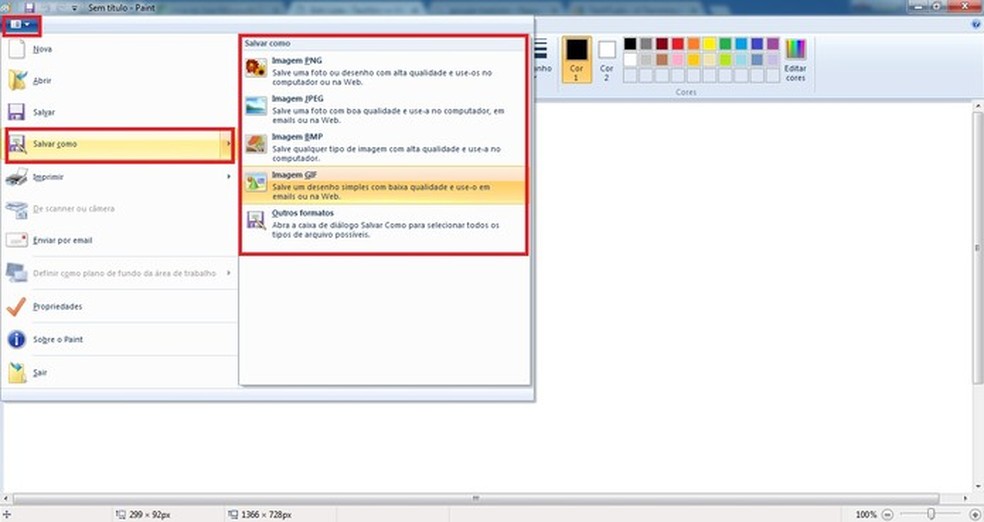Click the JPEG landscape image icon

pyautogui.click(x=256, y=105)
